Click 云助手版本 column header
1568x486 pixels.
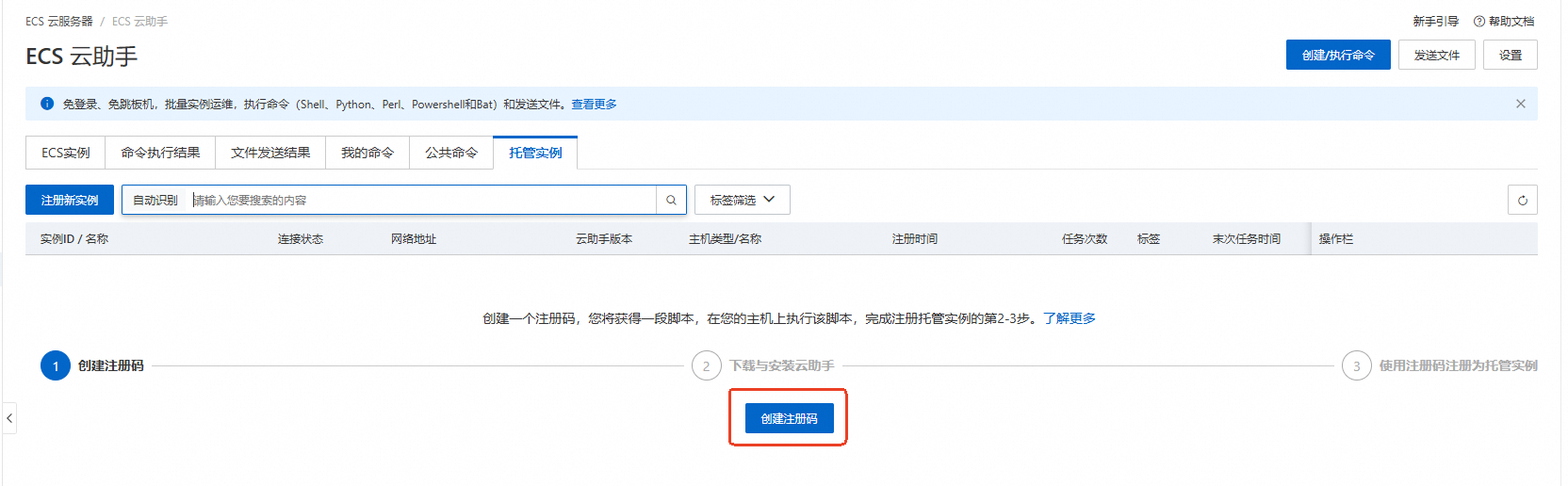pos(604,239)
